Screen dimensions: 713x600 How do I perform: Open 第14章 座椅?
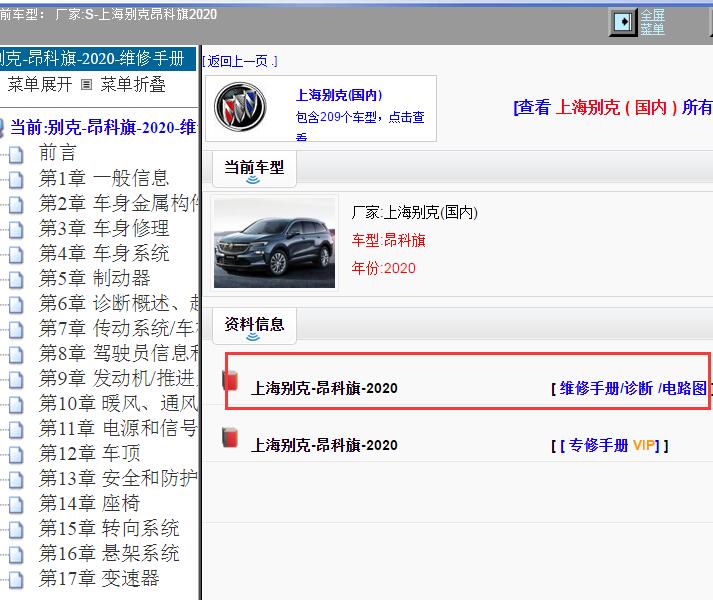90,503
